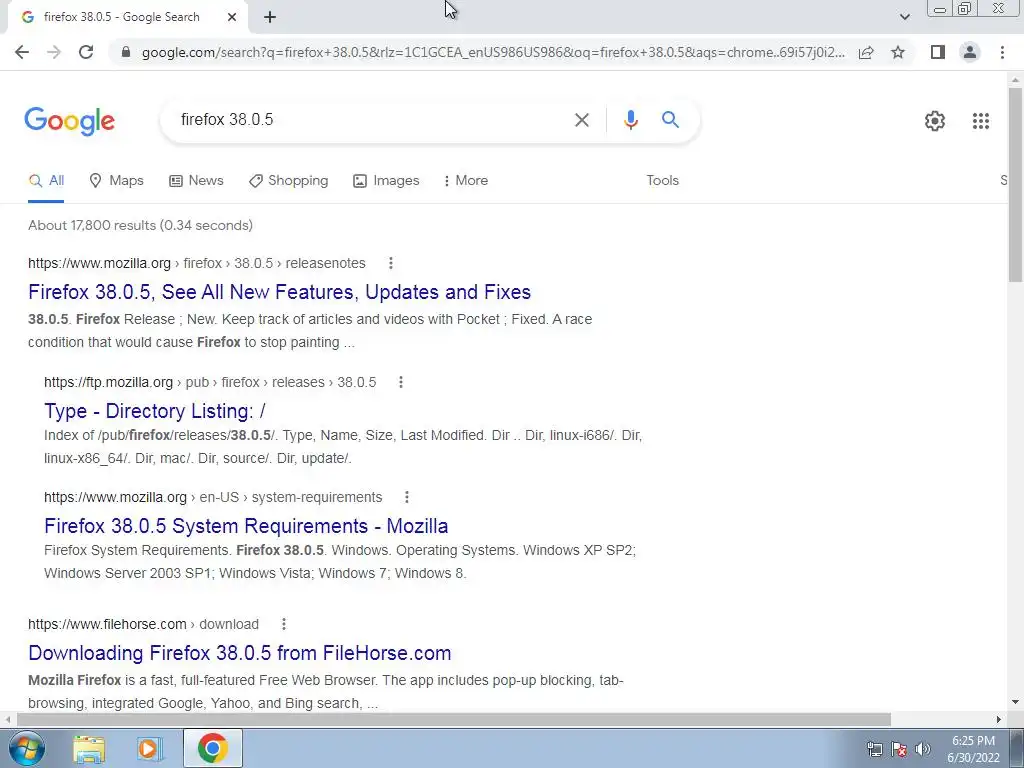Open Windows Media Player from taskbar
This screenshot has width=1024, height=768.
pyautogui.click(x=150, y=748)
